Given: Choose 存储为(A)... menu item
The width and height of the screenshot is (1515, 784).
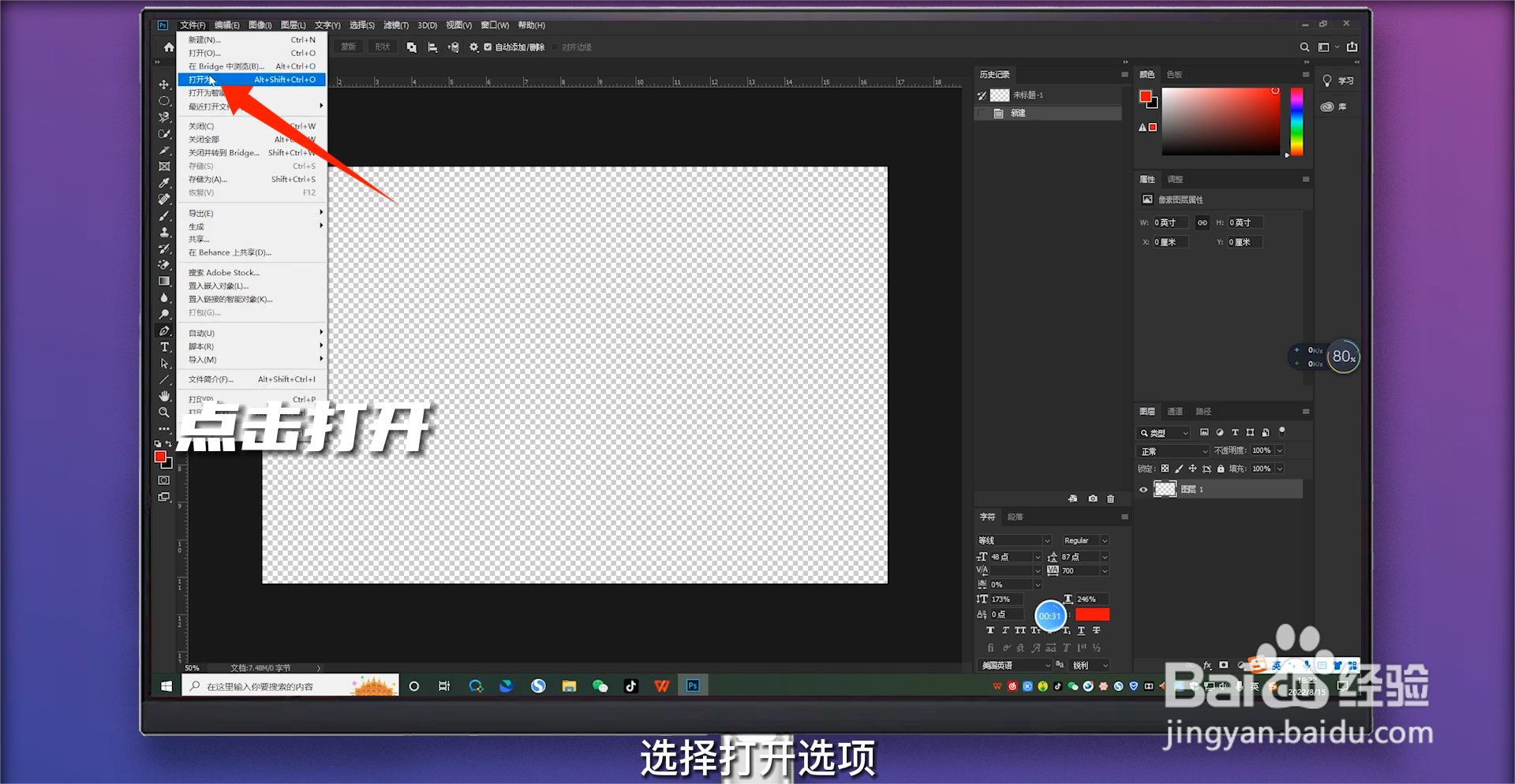Looking at the screenshot, I should pos(252,179).
